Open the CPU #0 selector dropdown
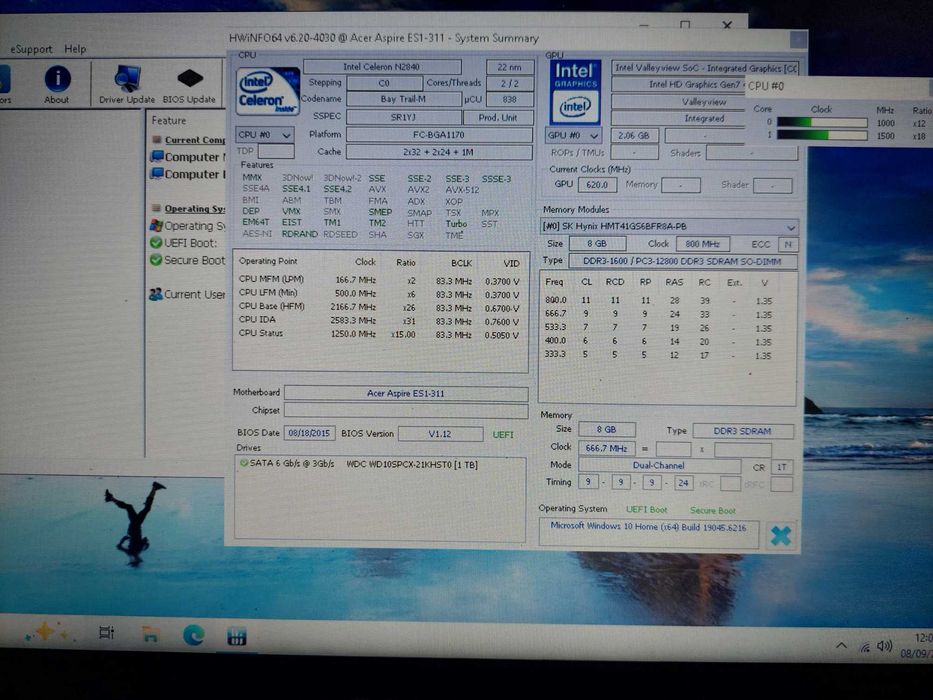This screenshot has width=933, height=700. (x=264, y=135)
